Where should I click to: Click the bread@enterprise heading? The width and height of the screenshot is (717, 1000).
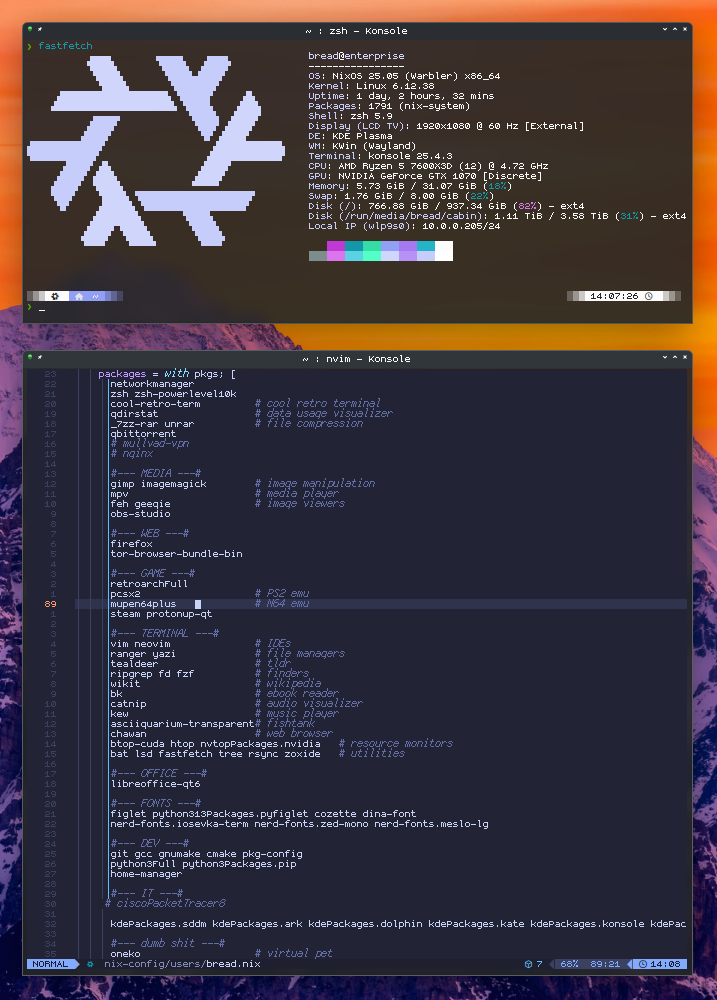356,55
